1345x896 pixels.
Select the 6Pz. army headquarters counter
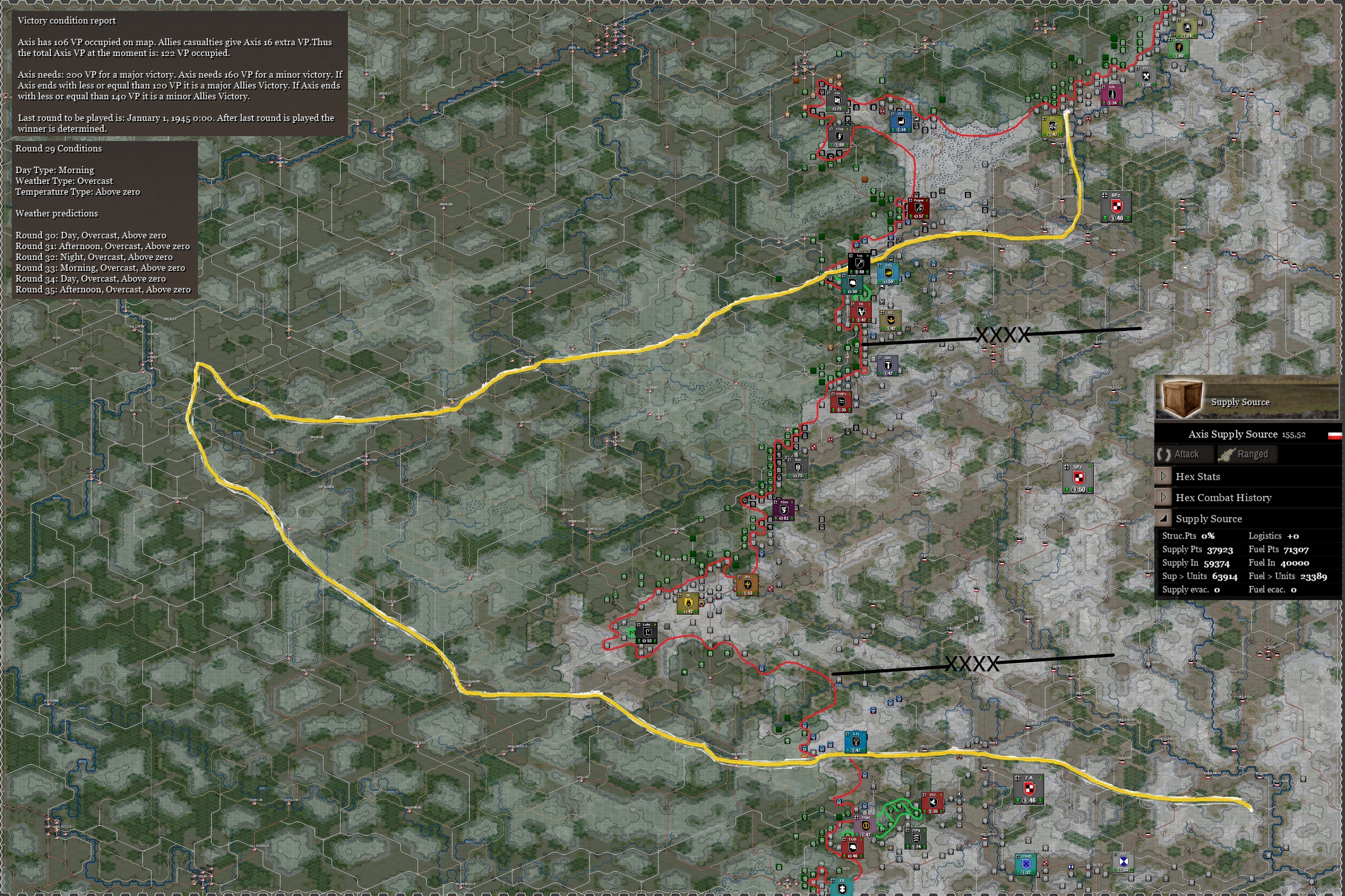pyautogui.click(x=1116, y=207)
